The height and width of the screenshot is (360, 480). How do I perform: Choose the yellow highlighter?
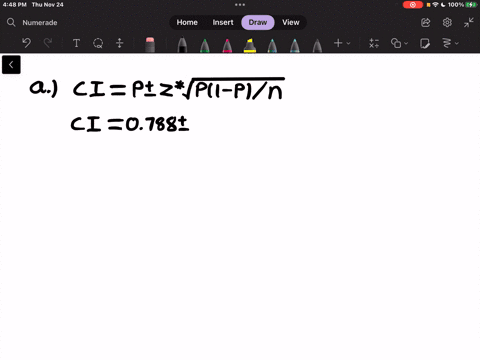click(250, 45)
